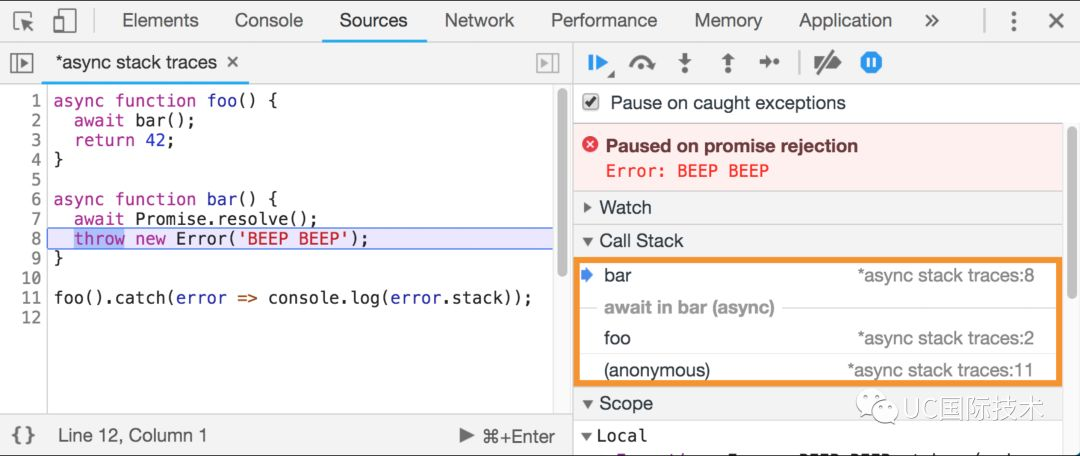Click 'await Promise.resolve();' code line

coord(196,219)
